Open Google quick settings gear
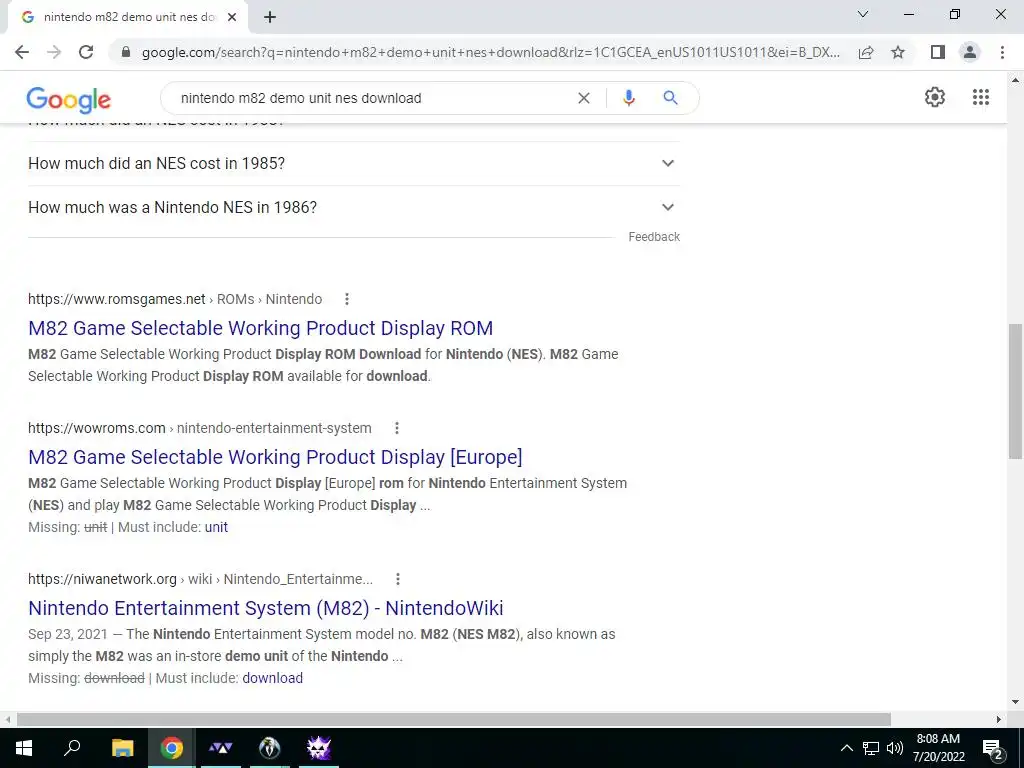The image size is (1024, 768). (935, 97)
